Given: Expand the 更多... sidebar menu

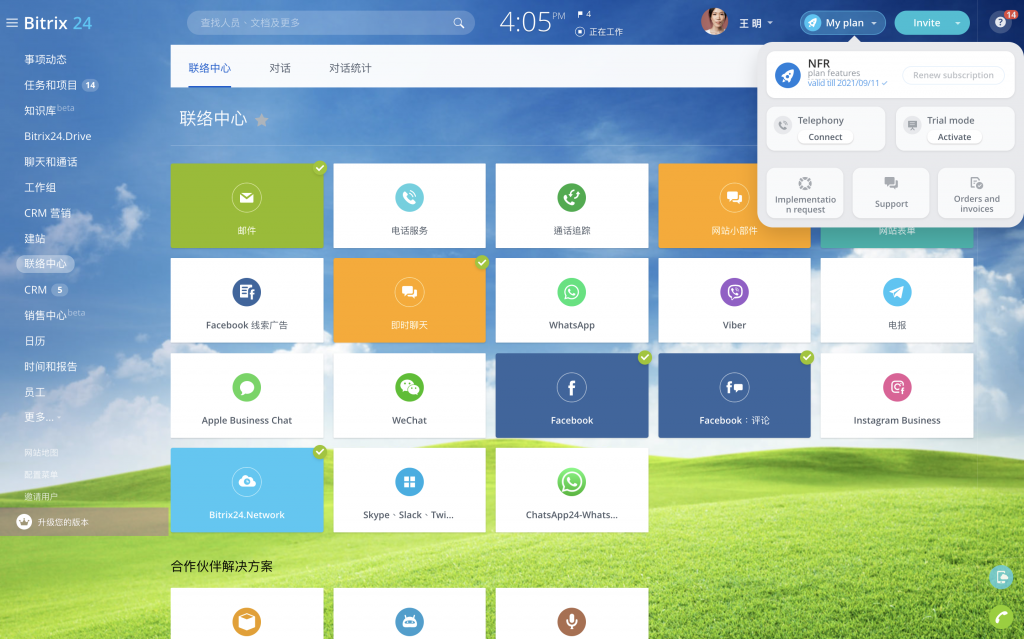Looking at the screenshot, I should click(42, 418).
